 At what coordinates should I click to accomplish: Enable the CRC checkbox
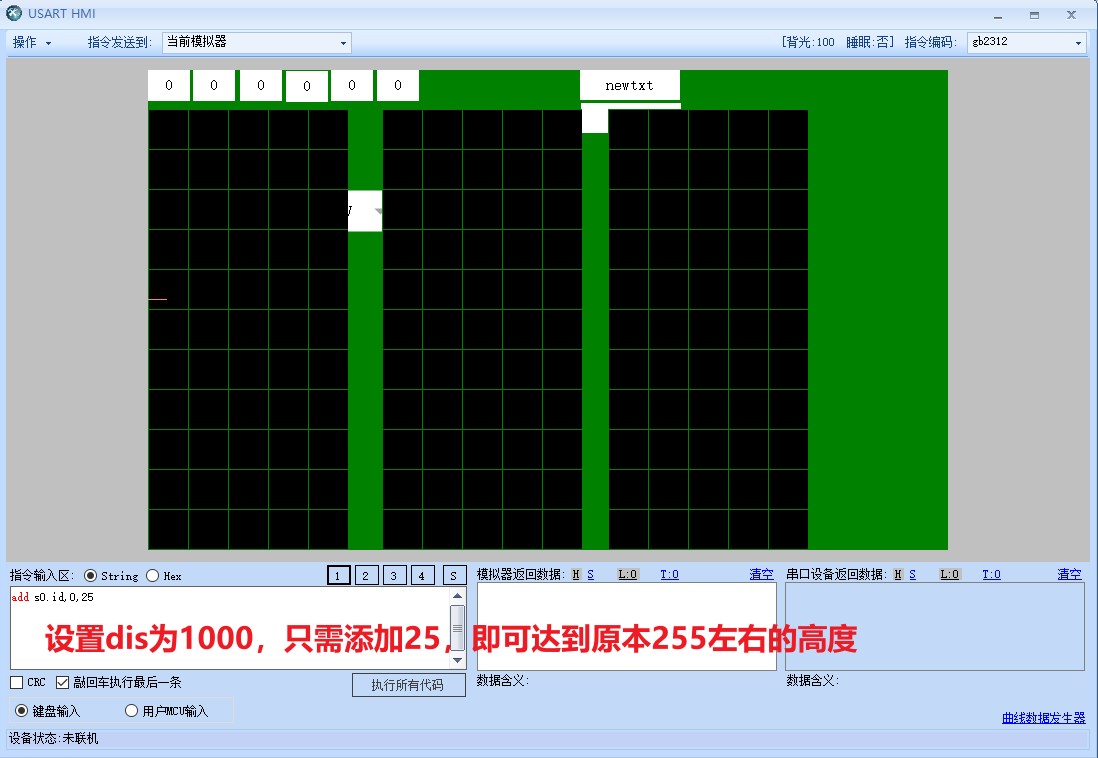(17, 683)
